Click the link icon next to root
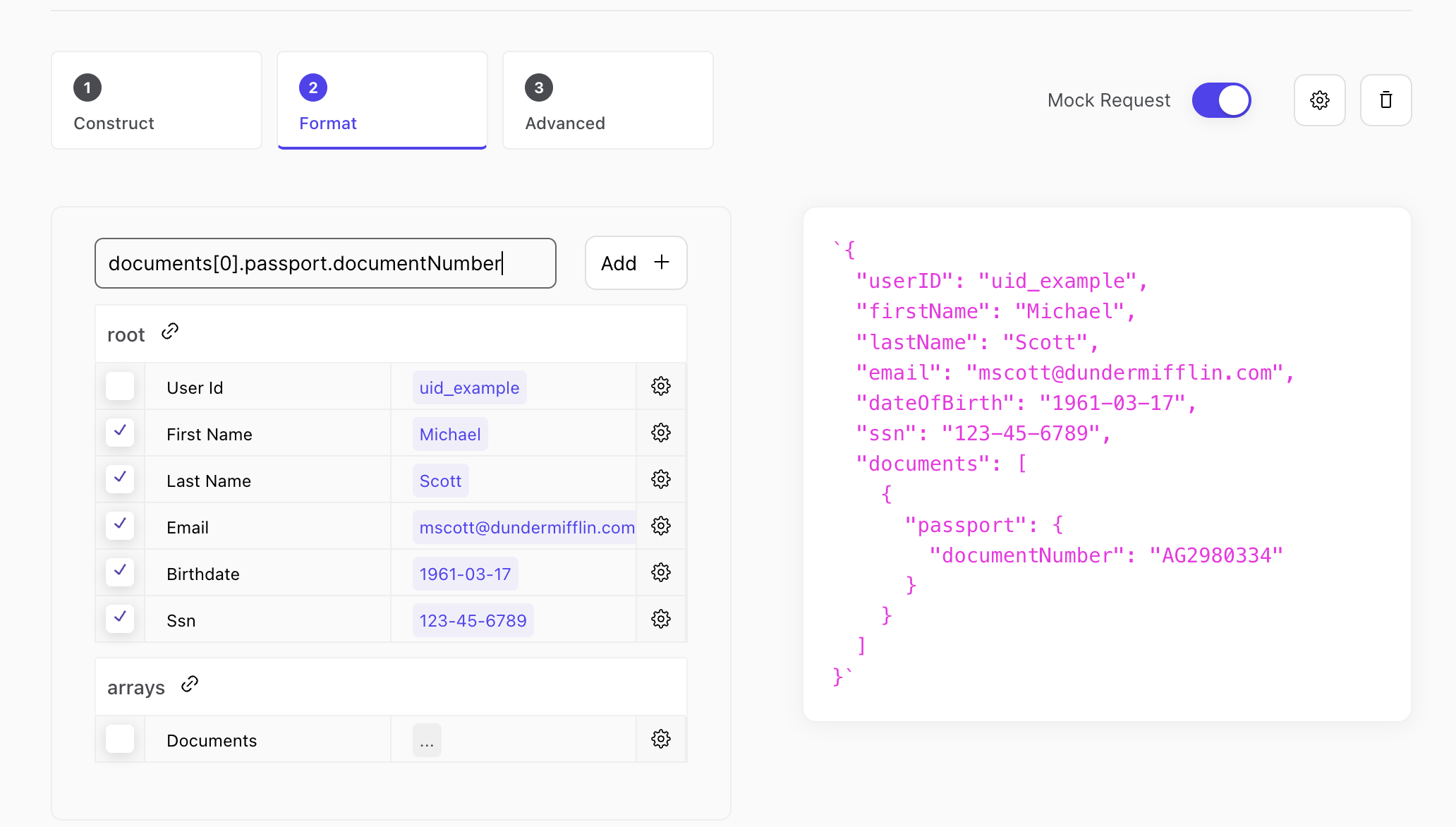The height and width of the screenshot is (827, 1456). 170,332
